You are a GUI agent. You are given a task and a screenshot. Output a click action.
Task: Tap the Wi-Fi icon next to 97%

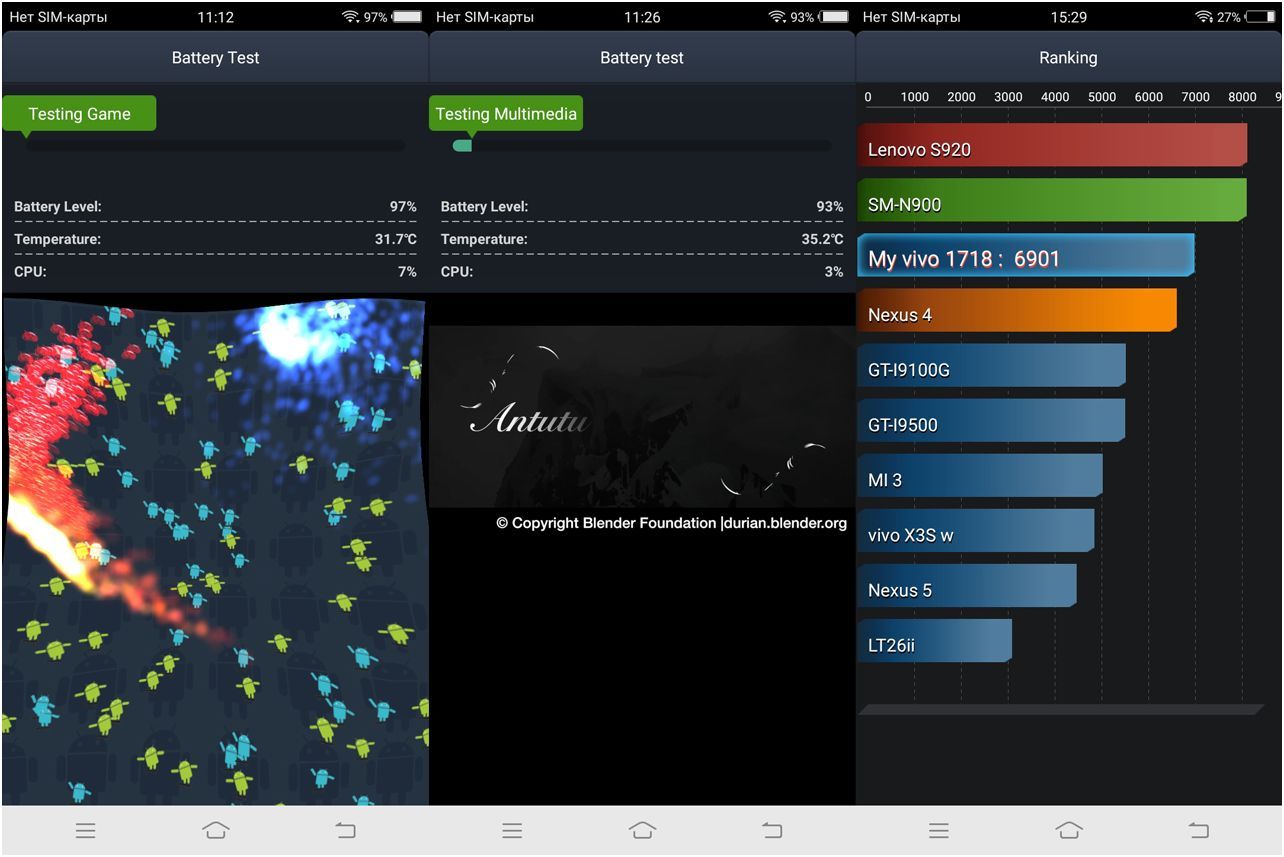coord(350,17)
